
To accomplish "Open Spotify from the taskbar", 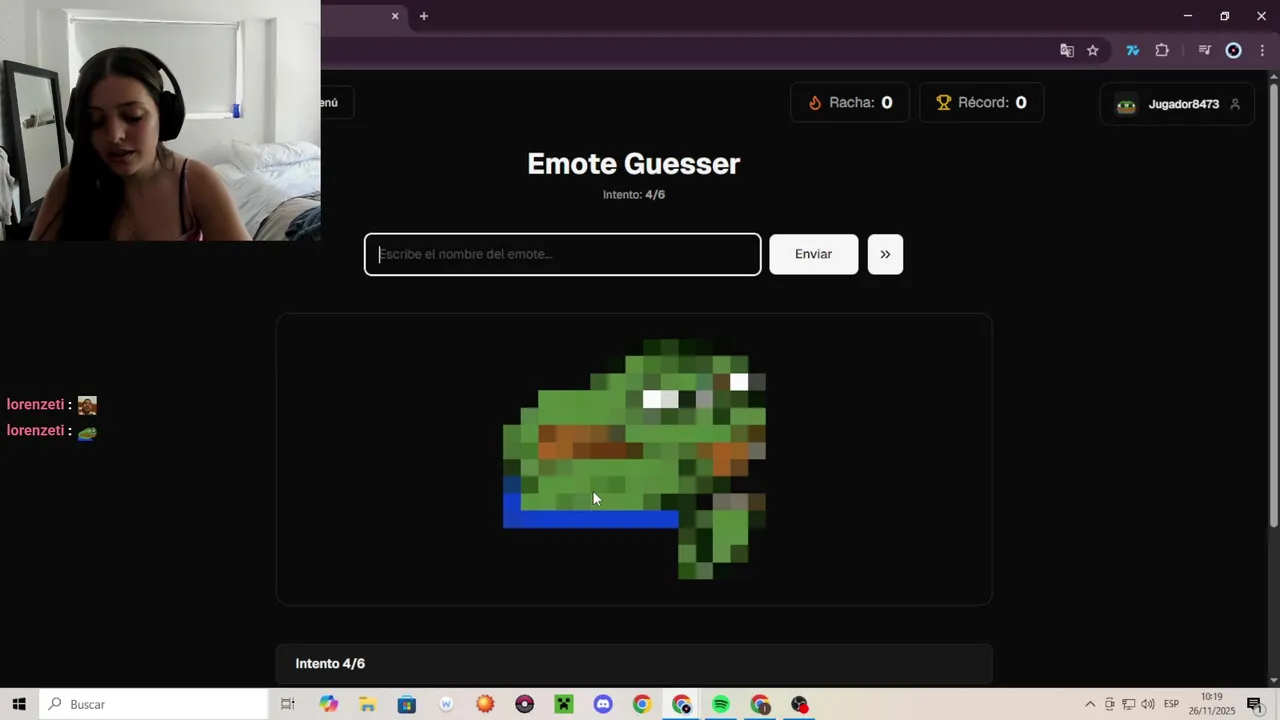I will pyautogui.click(x=721, y=704).
